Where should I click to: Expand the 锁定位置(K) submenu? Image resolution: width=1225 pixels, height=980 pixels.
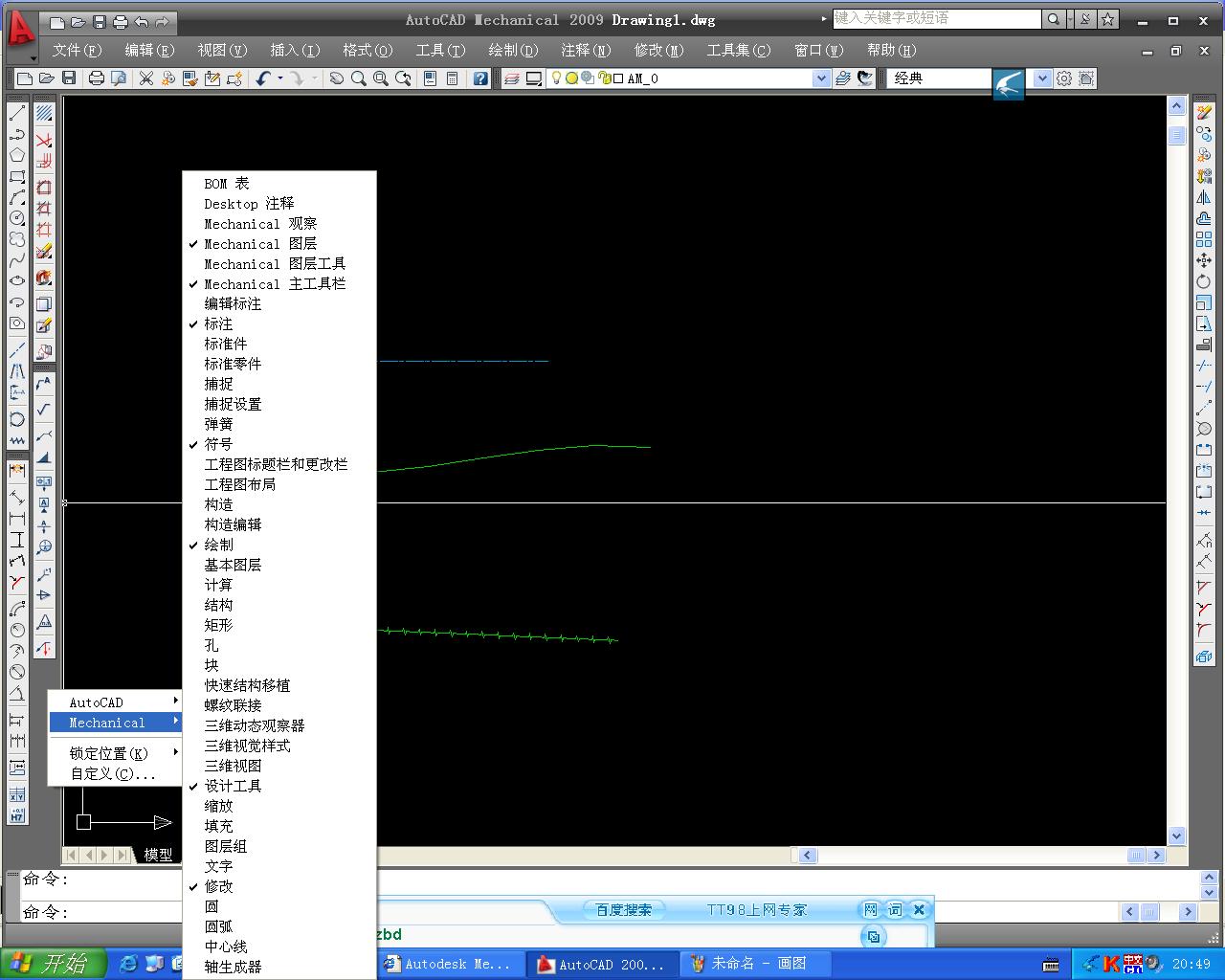(x=116, y=753)
